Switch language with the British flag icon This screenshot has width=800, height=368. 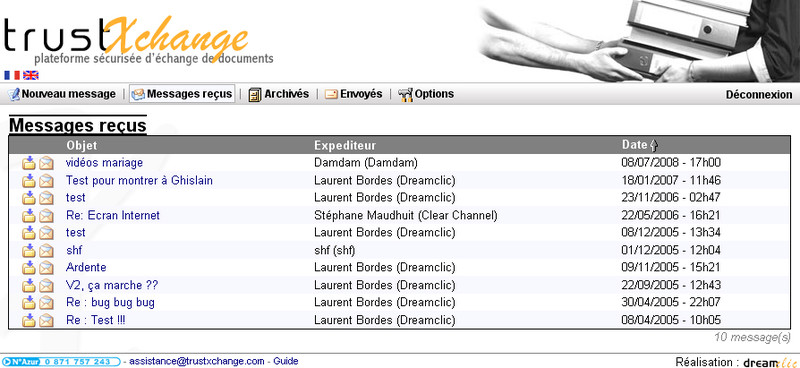[31, 76]
